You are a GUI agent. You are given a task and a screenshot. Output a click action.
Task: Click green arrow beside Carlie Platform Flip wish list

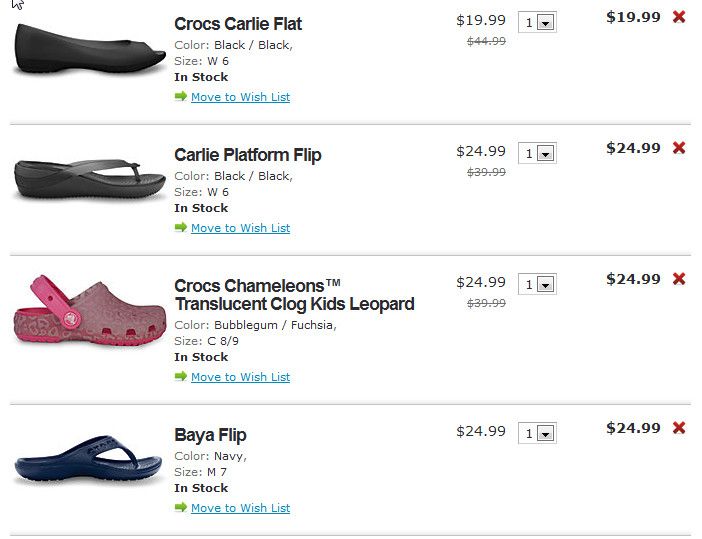pos(181,228)
